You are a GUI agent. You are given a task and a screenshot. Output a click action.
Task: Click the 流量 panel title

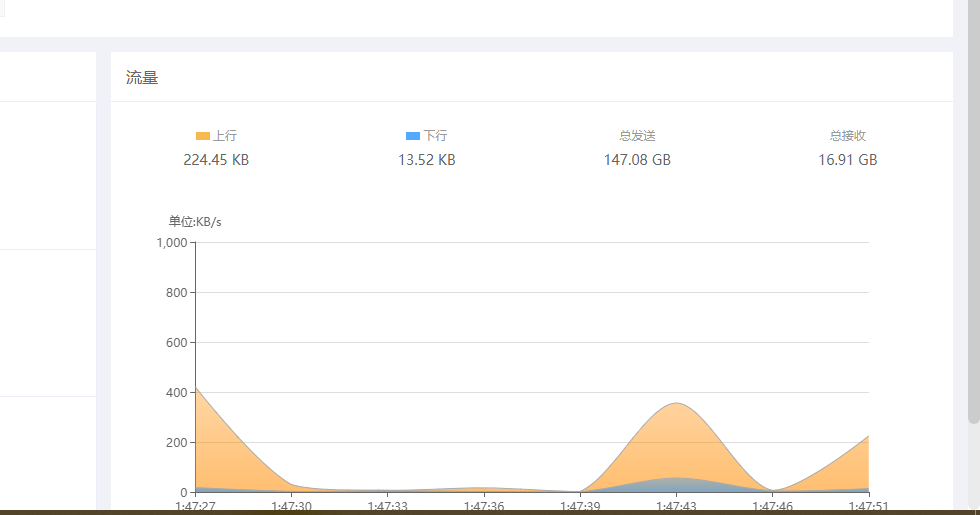pyautogui.click(x=142, y=78)
